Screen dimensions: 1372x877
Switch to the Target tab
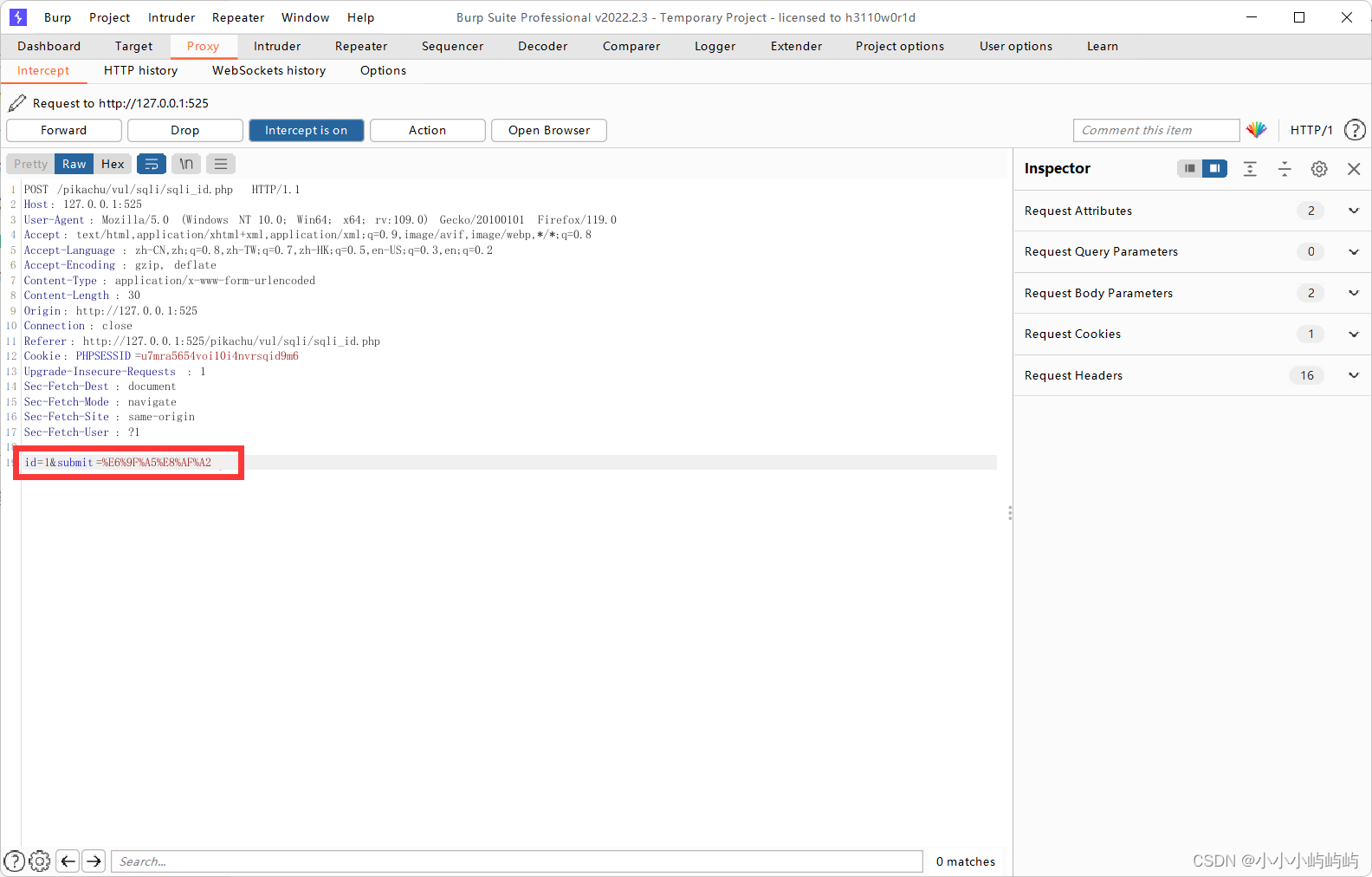click(x=133, y=46)
